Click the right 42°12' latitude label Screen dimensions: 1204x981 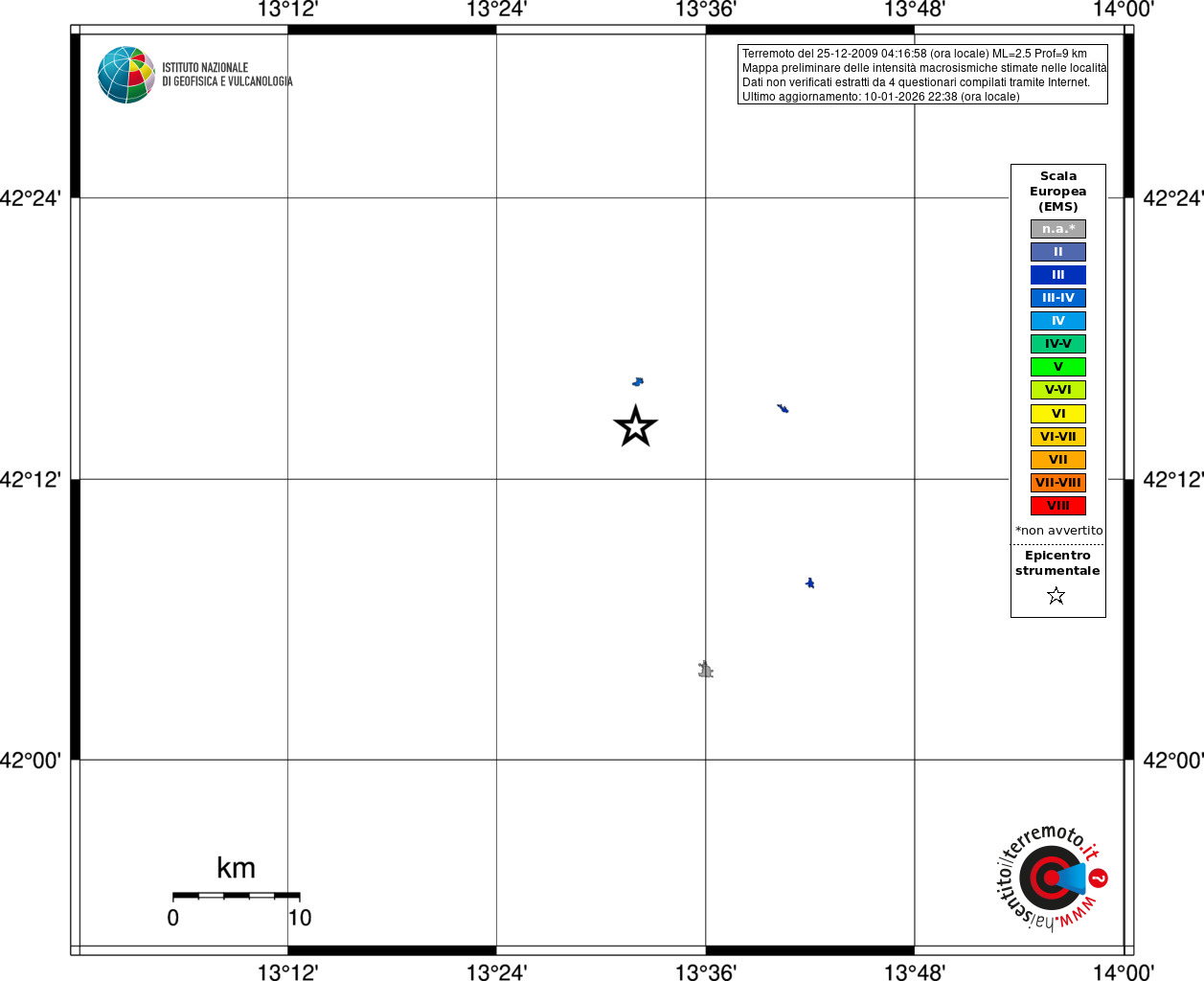click(x=1173, y=479)
